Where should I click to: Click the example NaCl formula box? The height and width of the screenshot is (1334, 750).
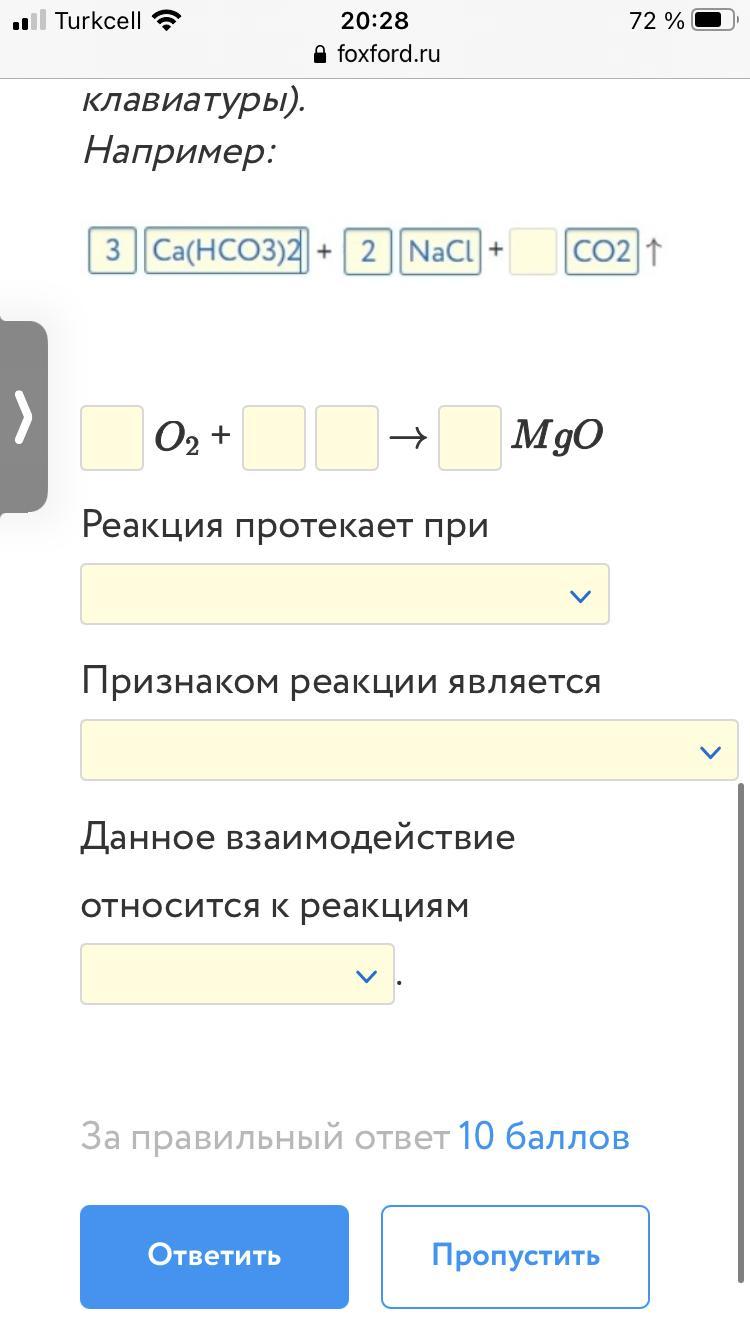pos(440,250)
